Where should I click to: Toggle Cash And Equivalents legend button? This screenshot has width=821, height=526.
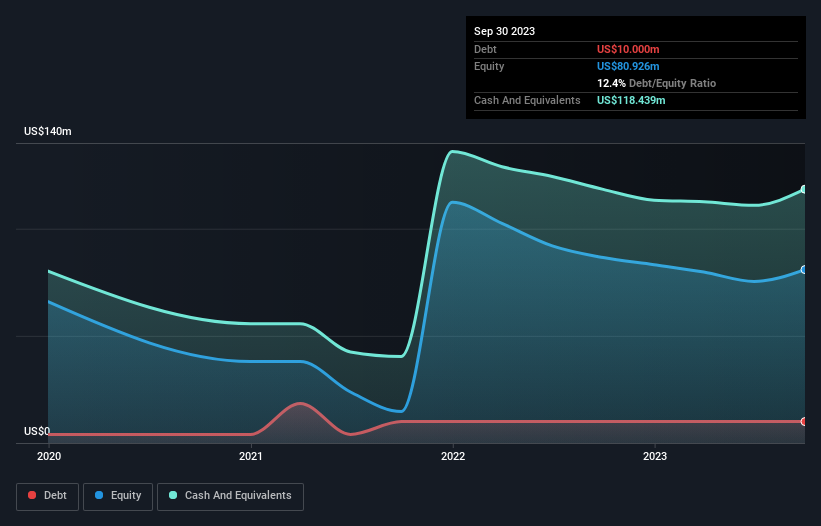[x=230, y=496]
